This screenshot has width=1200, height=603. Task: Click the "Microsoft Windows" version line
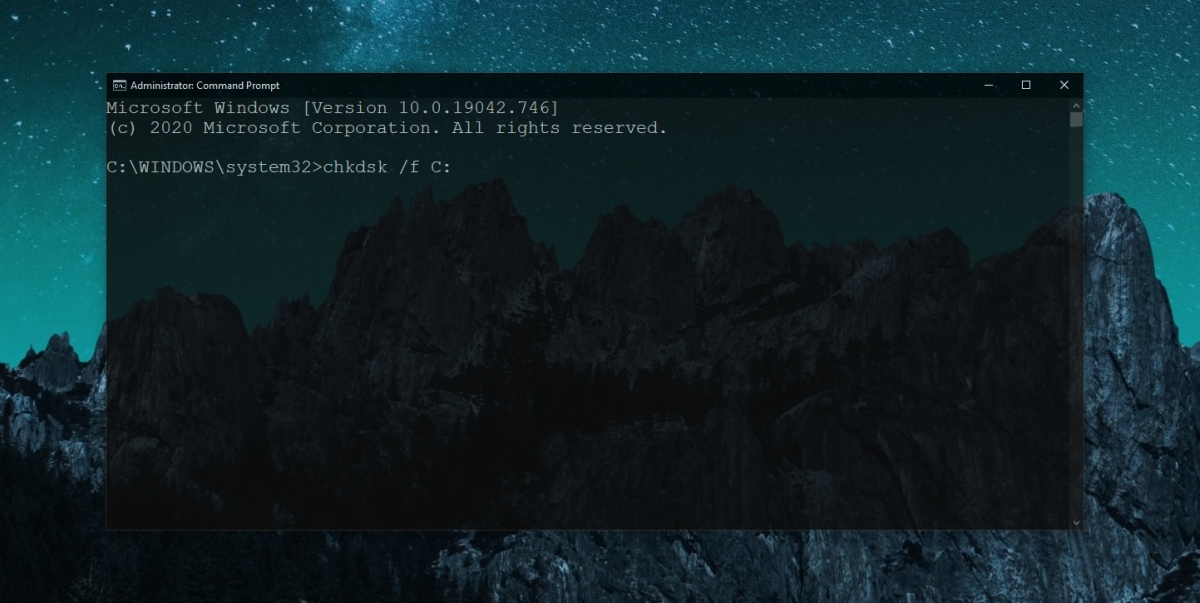[333, 107]
